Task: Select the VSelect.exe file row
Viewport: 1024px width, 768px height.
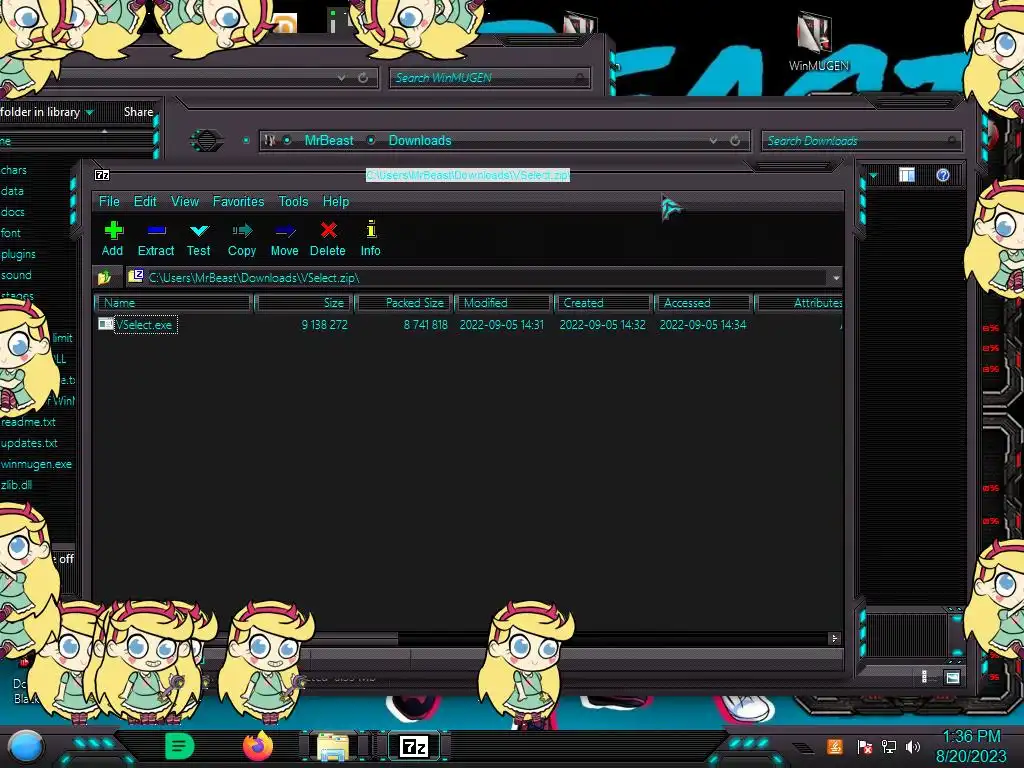Action: 144,325
